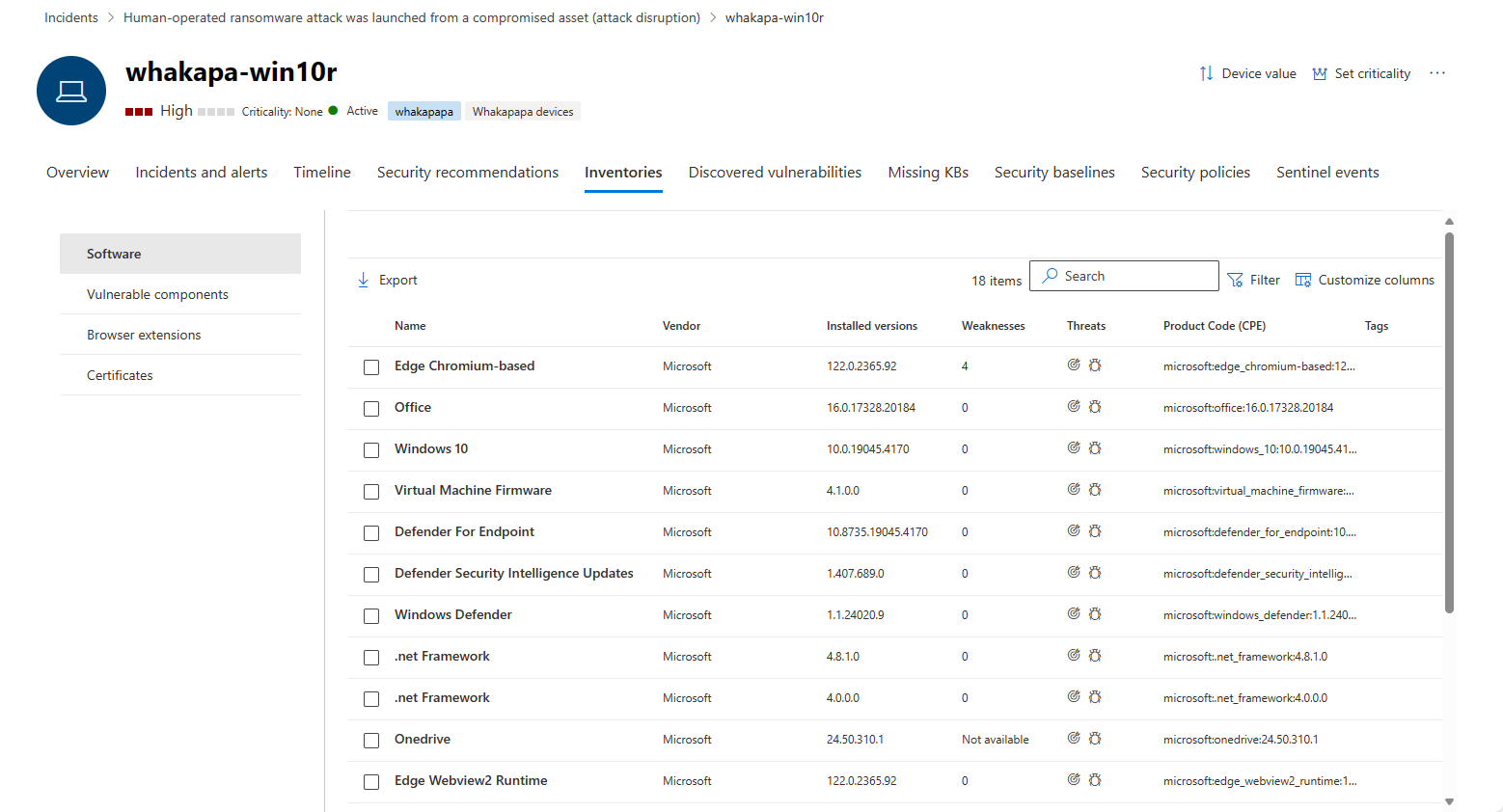The image size is (1503, 812).
Task: Click the Filter funnel icon
Action: [1235, 280]
